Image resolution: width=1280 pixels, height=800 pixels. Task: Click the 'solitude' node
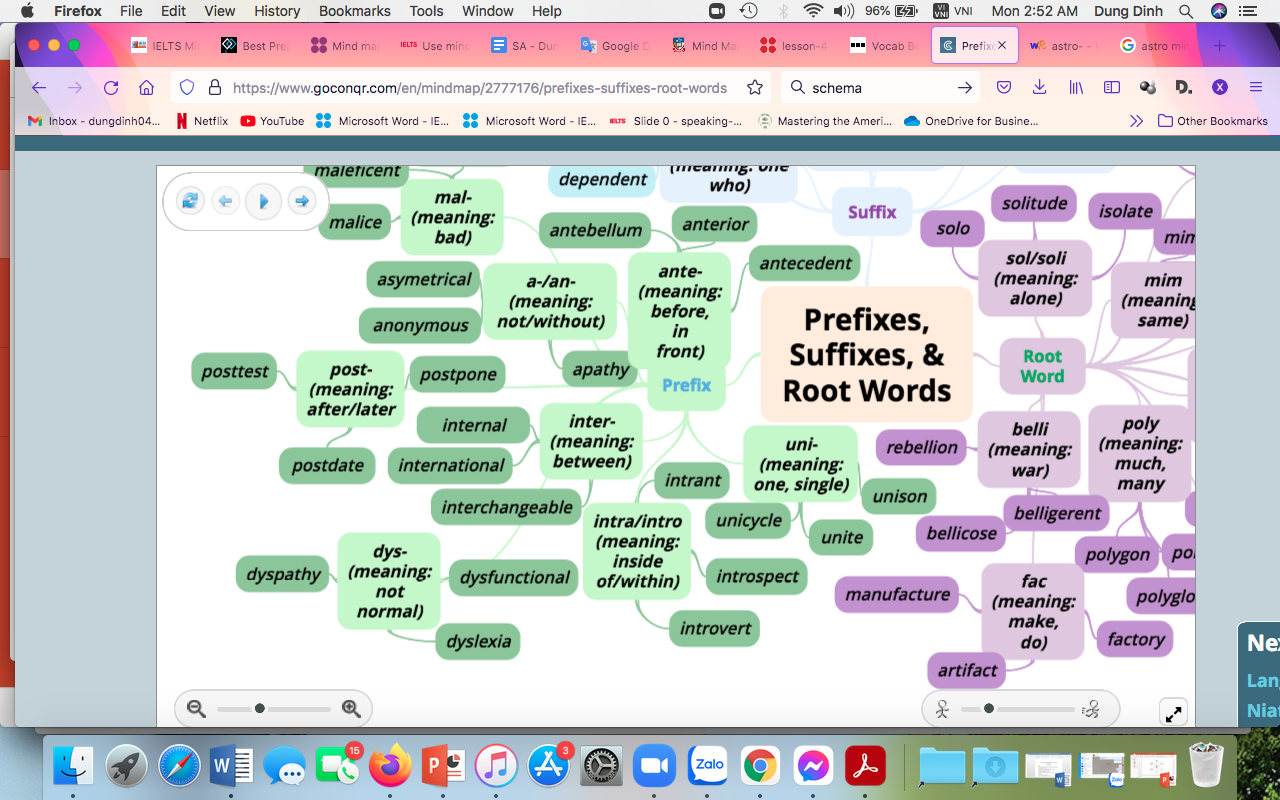(1034, 203)
